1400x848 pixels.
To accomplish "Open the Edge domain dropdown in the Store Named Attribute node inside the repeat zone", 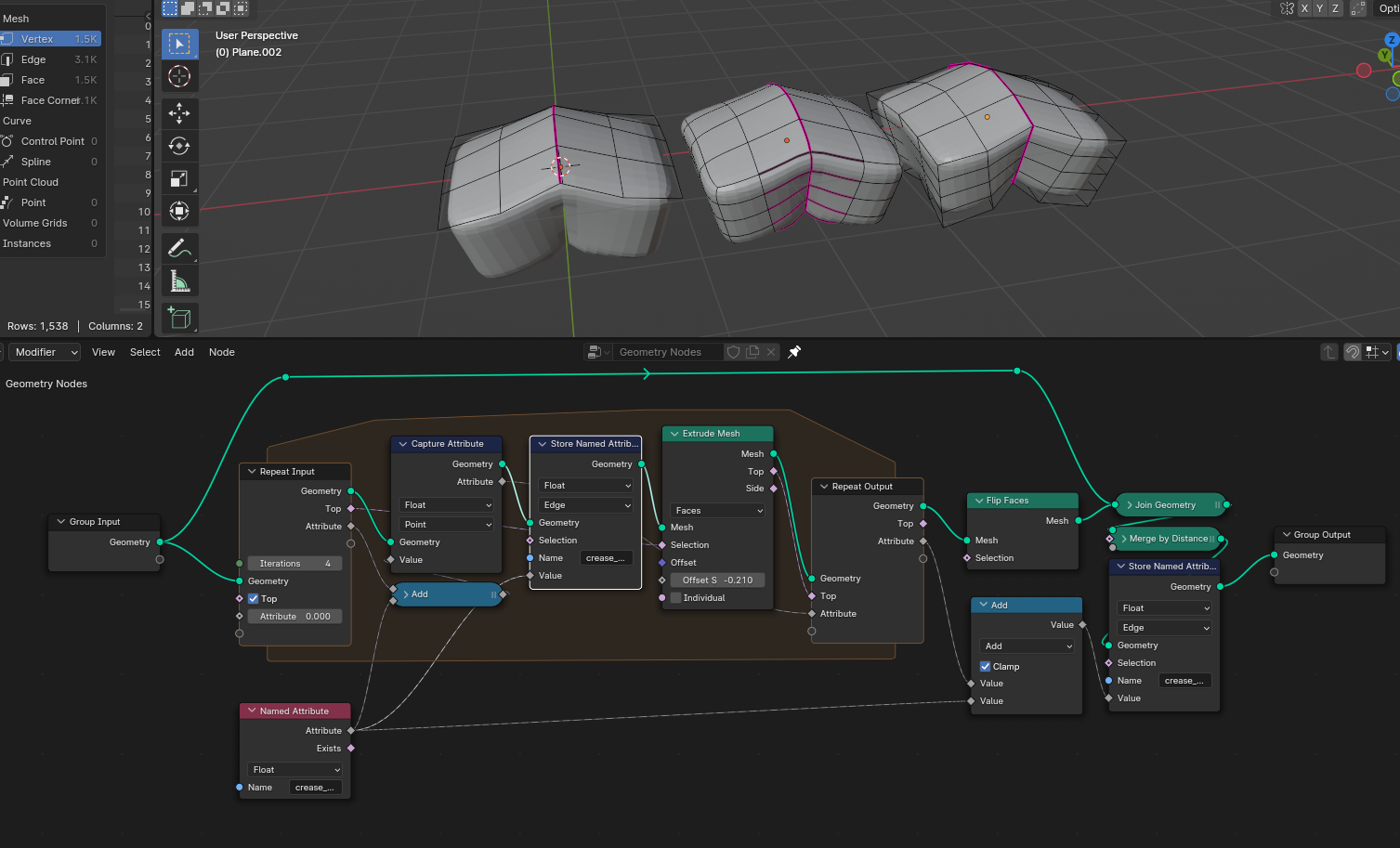I will (x=587, y=505).
